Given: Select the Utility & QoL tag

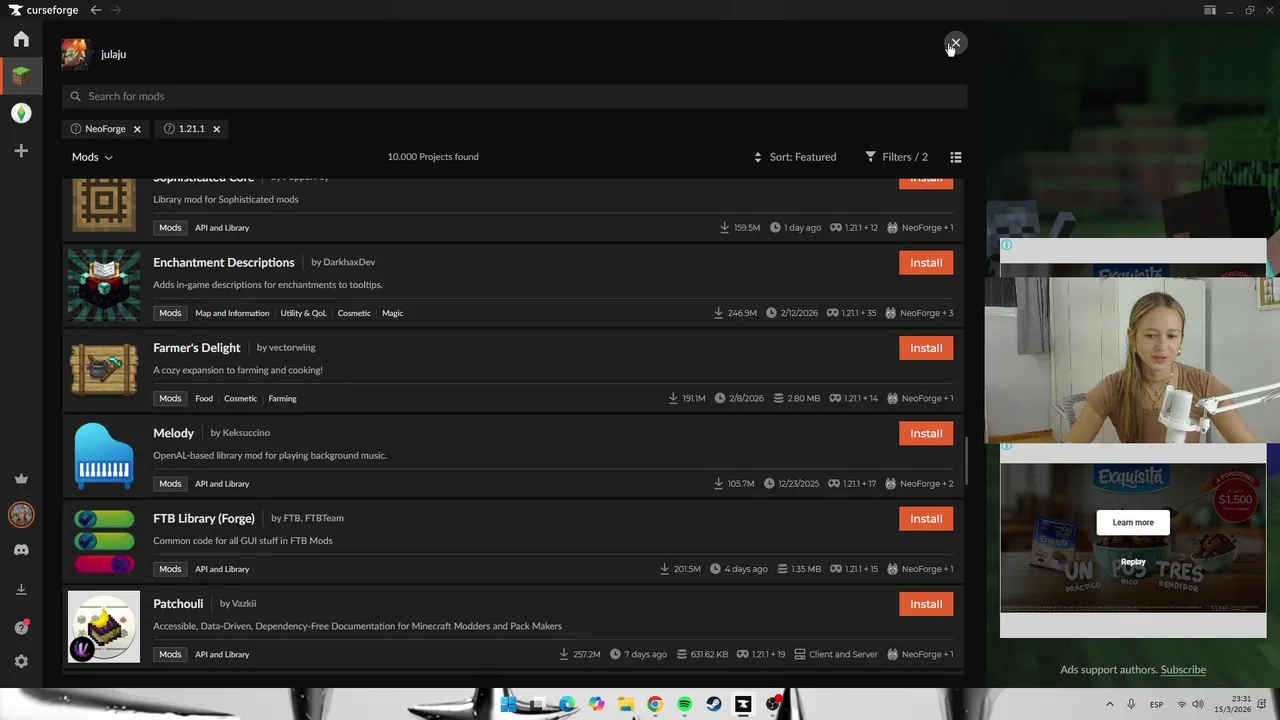Looking at the screenshot, I should click(x=303, y=314).
